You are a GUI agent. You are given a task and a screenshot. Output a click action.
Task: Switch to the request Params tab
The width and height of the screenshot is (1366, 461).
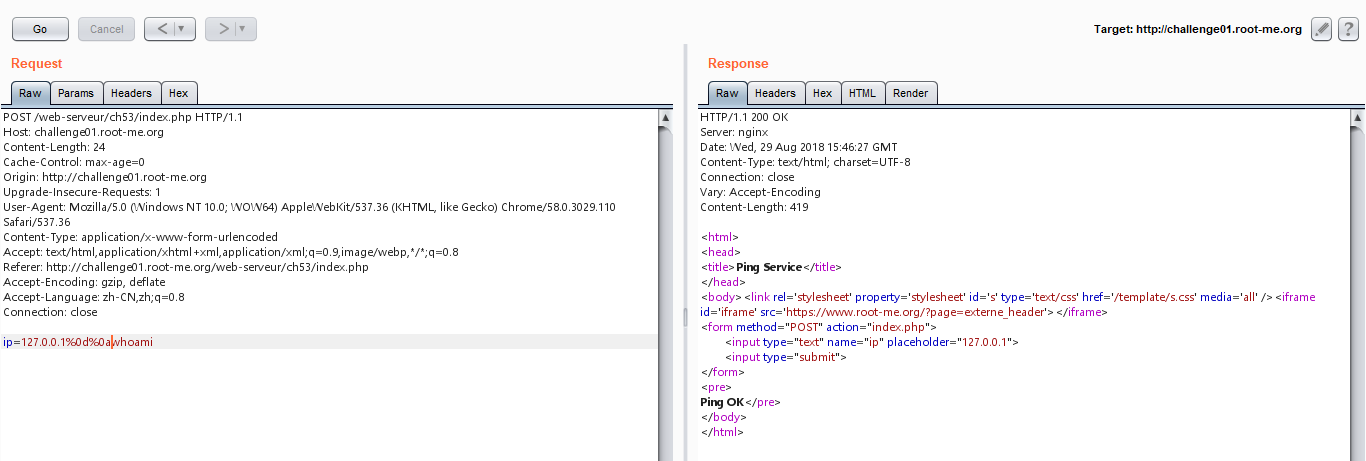point(76,93)
